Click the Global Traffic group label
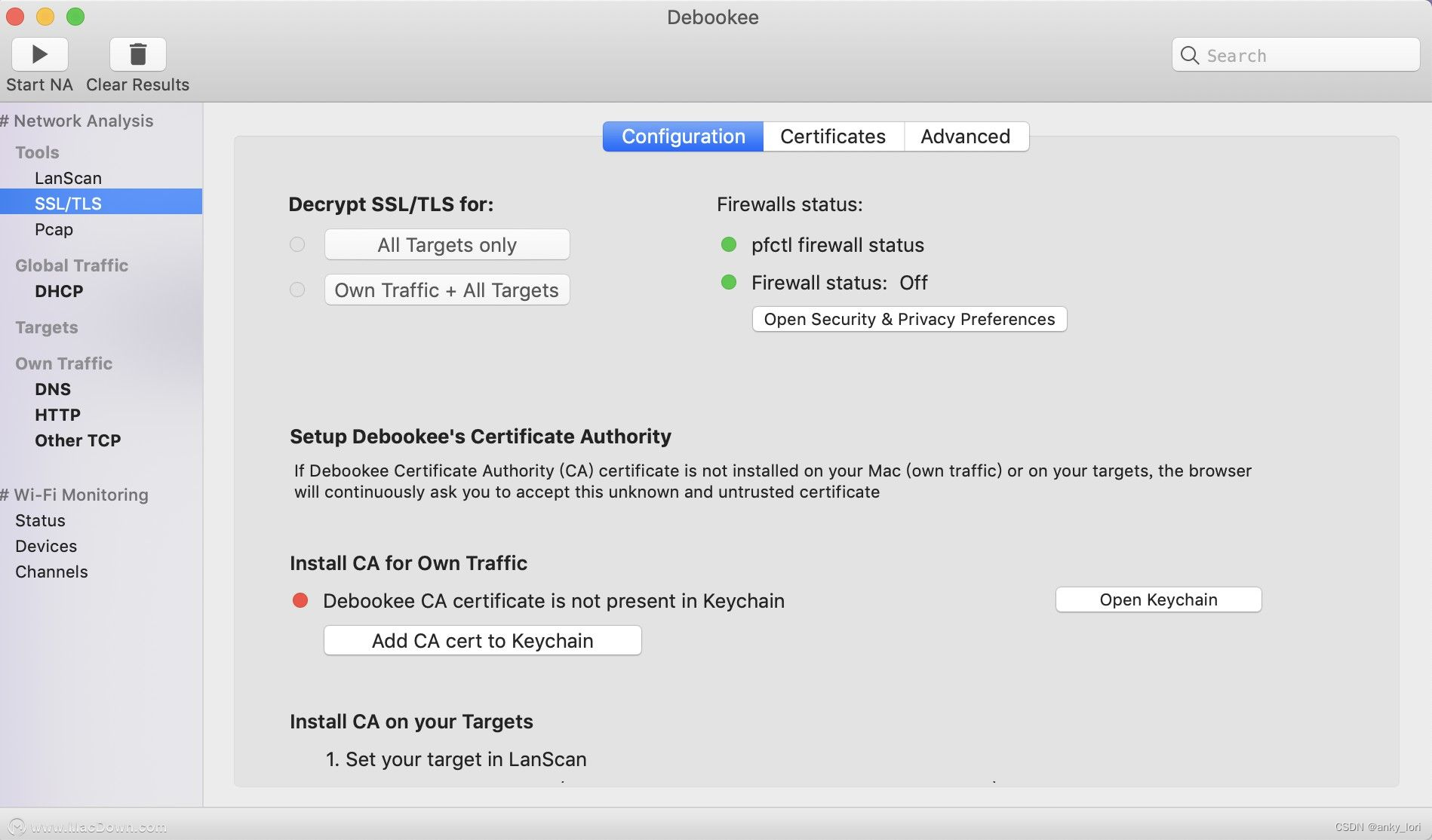The image size is (1432, 840). point(72,265)
